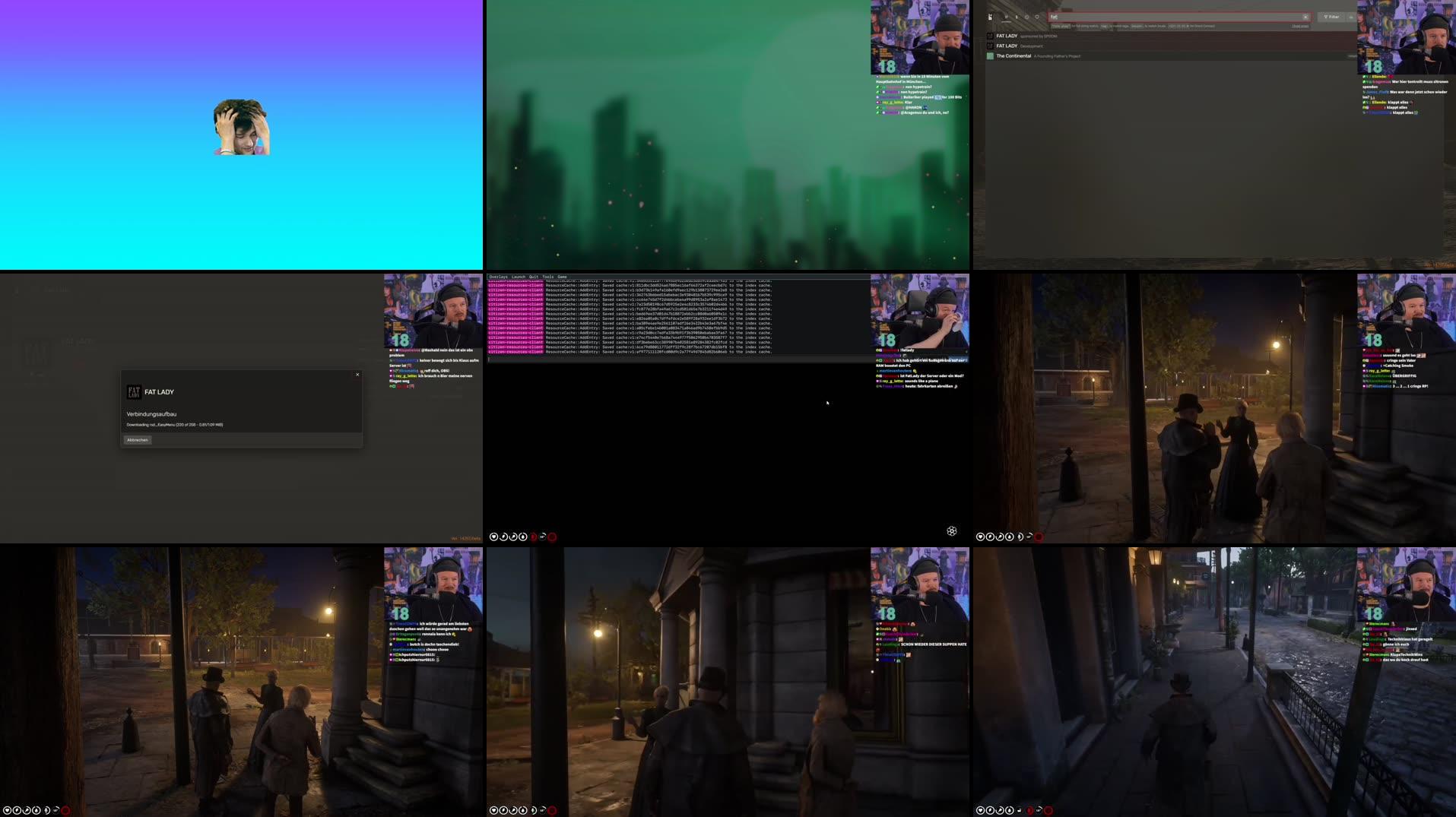Viewport: 1456px width, 817px height.
Task: Open the Quit menu in the console
Action: [534, 277]
